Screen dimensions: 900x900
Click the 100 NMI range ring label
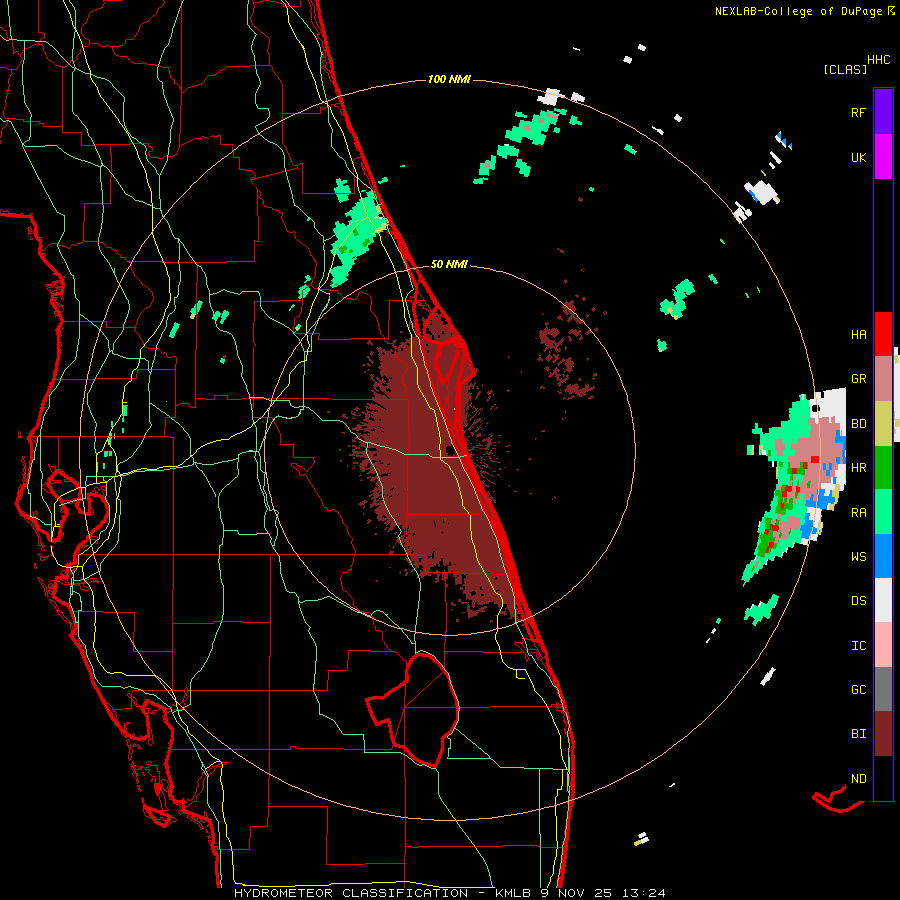coord(449,79)
